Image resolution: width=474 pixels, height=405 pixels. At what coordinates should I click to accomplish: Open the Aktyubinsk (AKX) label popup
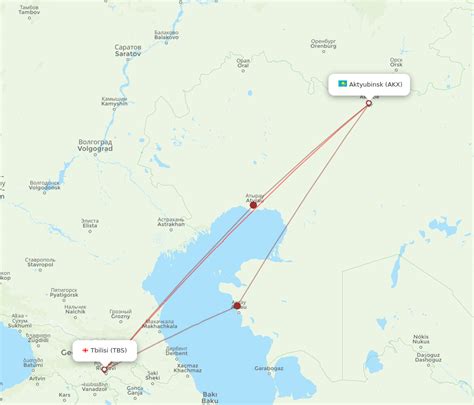coord(369,85)
